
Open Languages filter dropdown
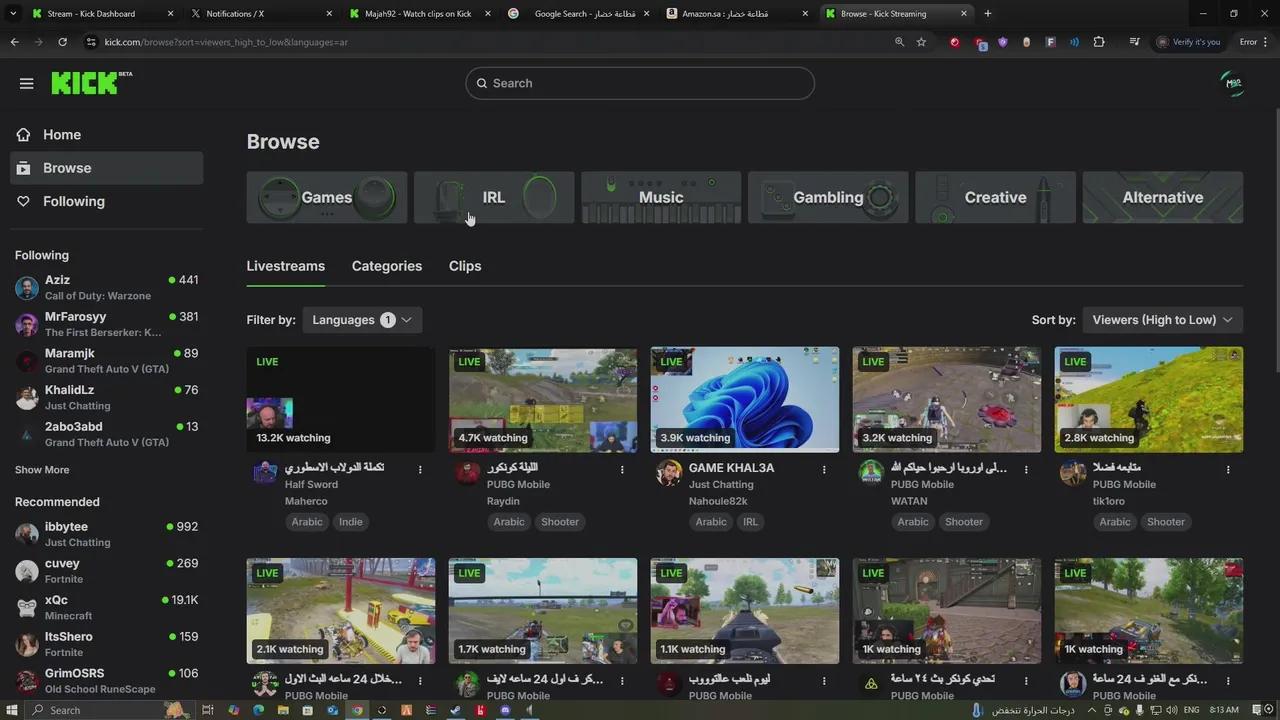pyautogui.click(x=362, y=320)
